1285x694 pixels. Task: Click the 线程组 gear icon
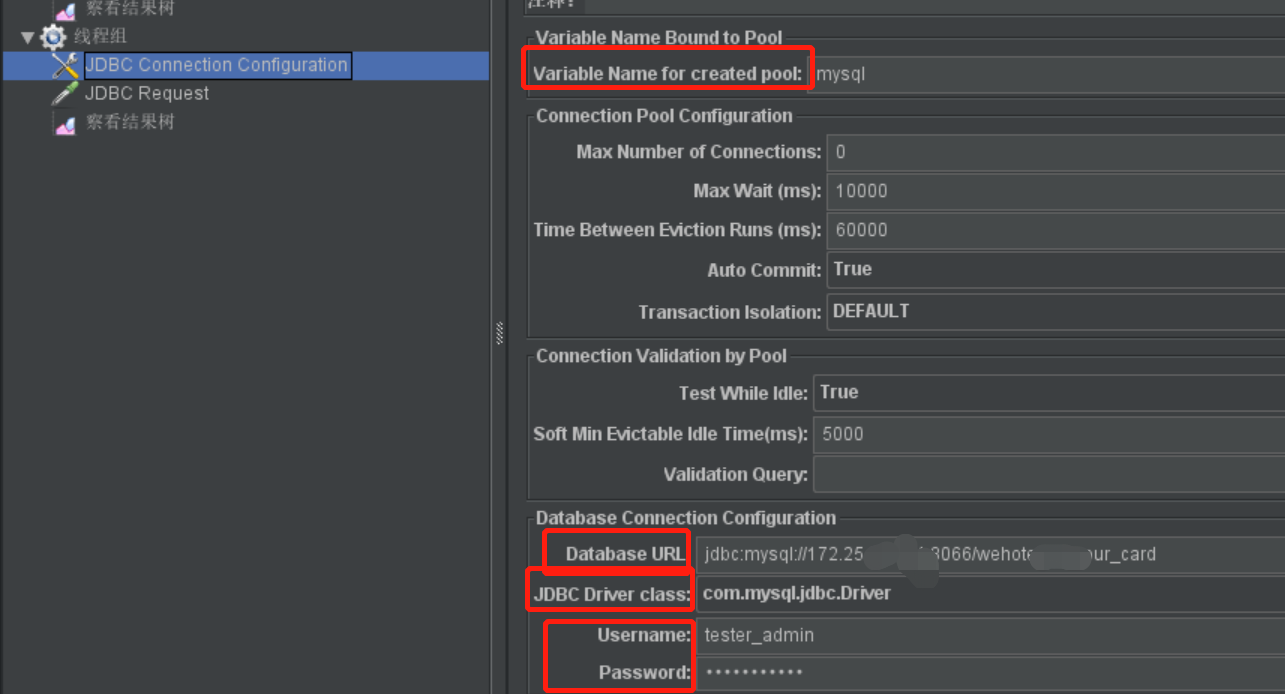53,38
